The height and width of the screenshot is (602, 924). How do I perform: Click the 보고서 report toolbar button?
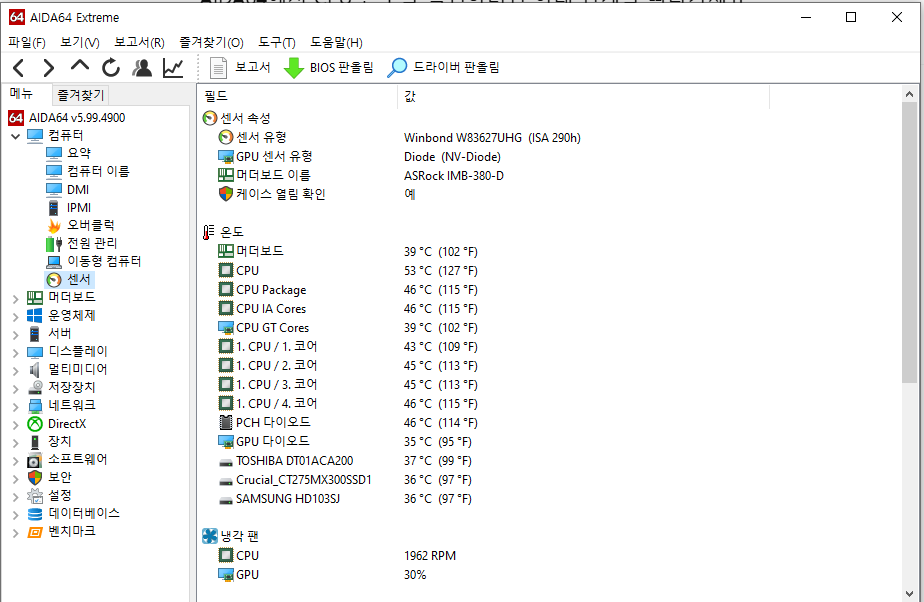[240, 68]
